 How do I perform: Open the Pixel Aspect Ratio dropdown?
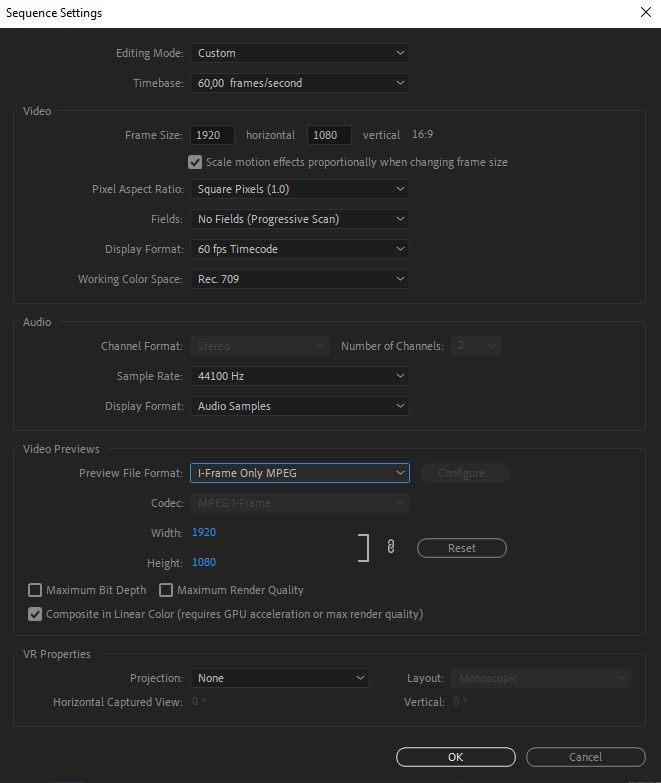tap(300, 189)
